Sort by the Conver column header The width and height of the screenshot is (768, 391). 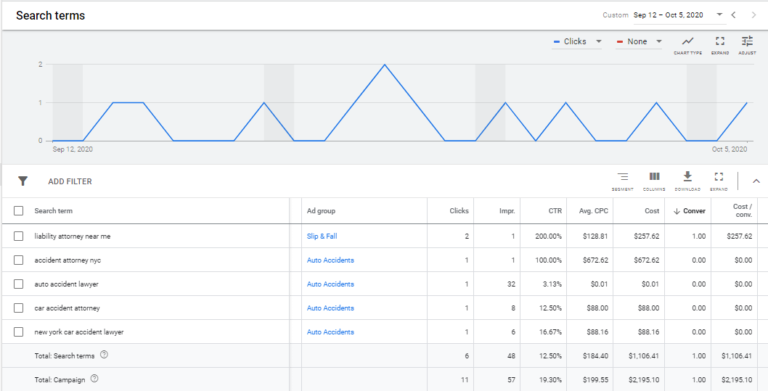[x=690, y=211]
